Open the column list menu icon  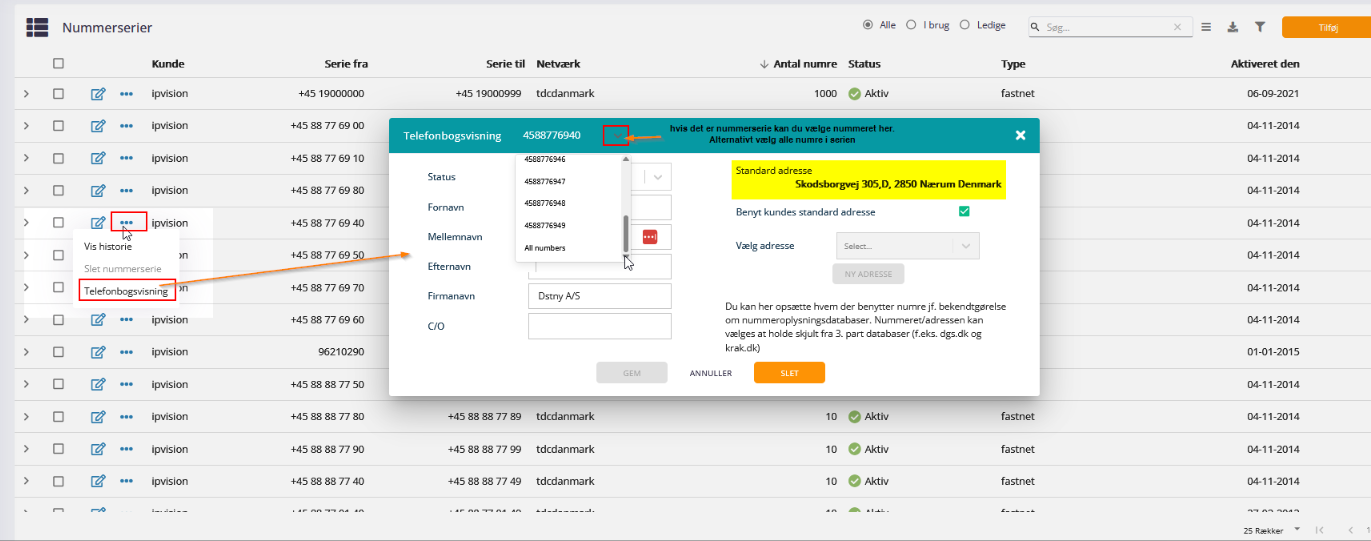(1206, 27)
